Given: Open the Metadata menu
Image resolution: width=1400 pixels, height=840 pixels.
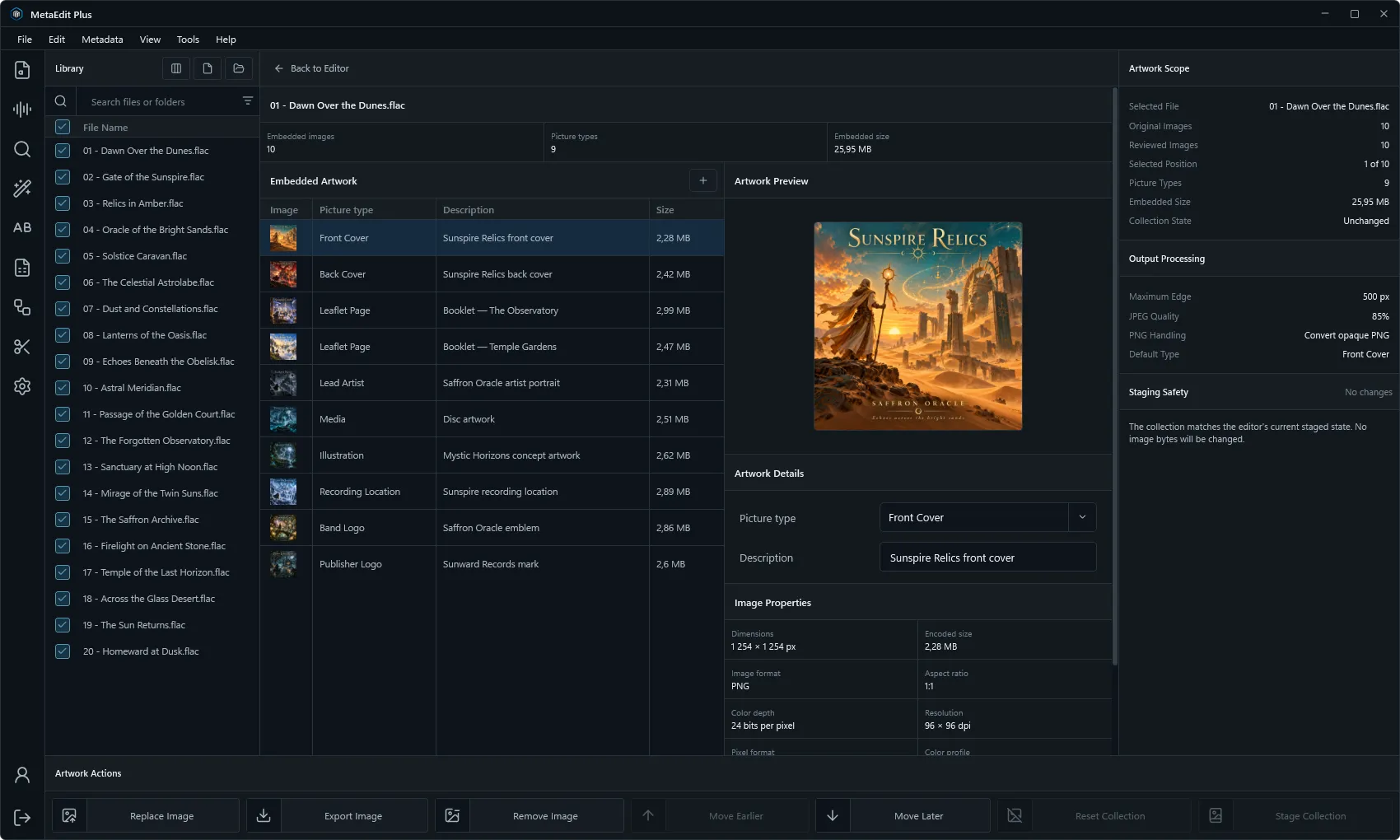Looking at the screenshot, I should click(102, 40).
